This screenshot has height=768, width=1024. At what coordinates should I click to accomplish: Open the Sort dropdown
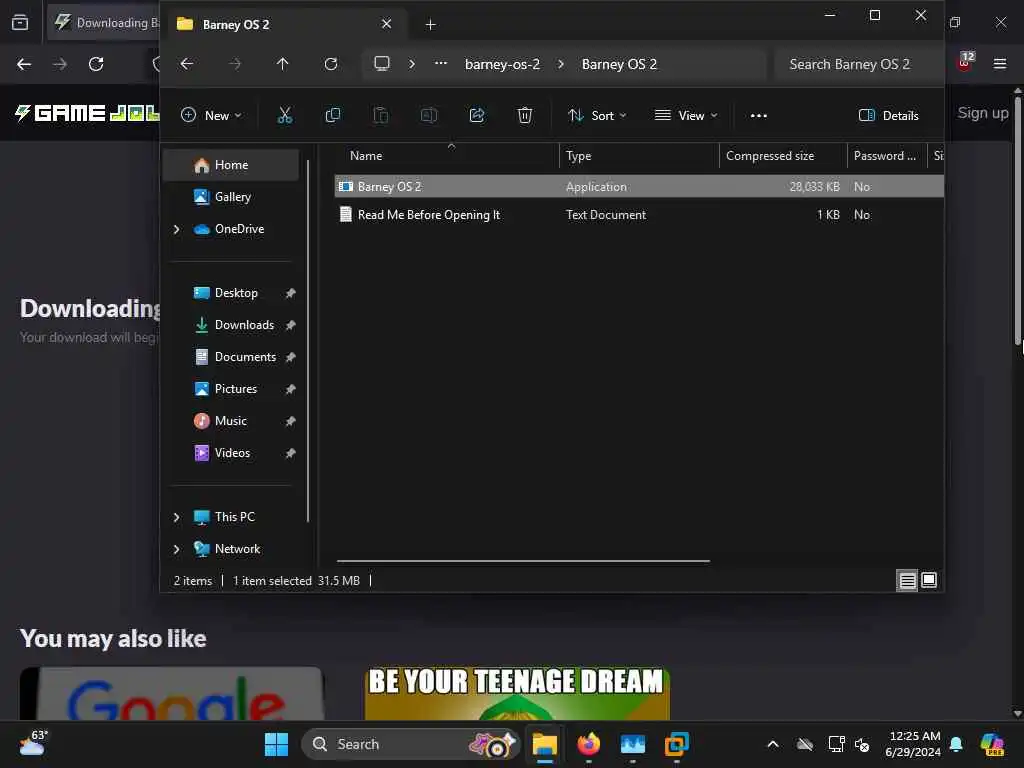click(597, 116)
